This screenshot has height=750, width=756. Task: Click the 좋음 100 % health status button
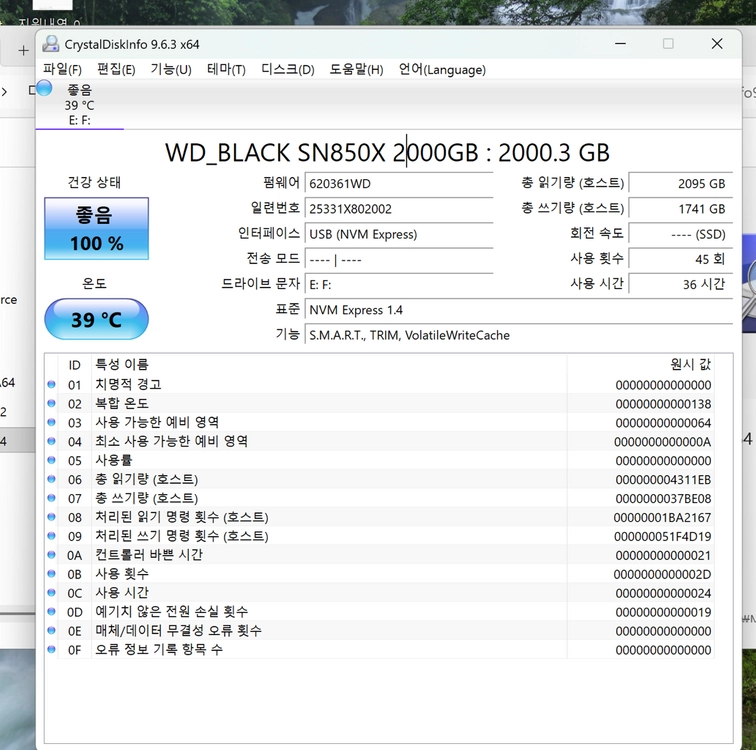(x=96, y=228)
